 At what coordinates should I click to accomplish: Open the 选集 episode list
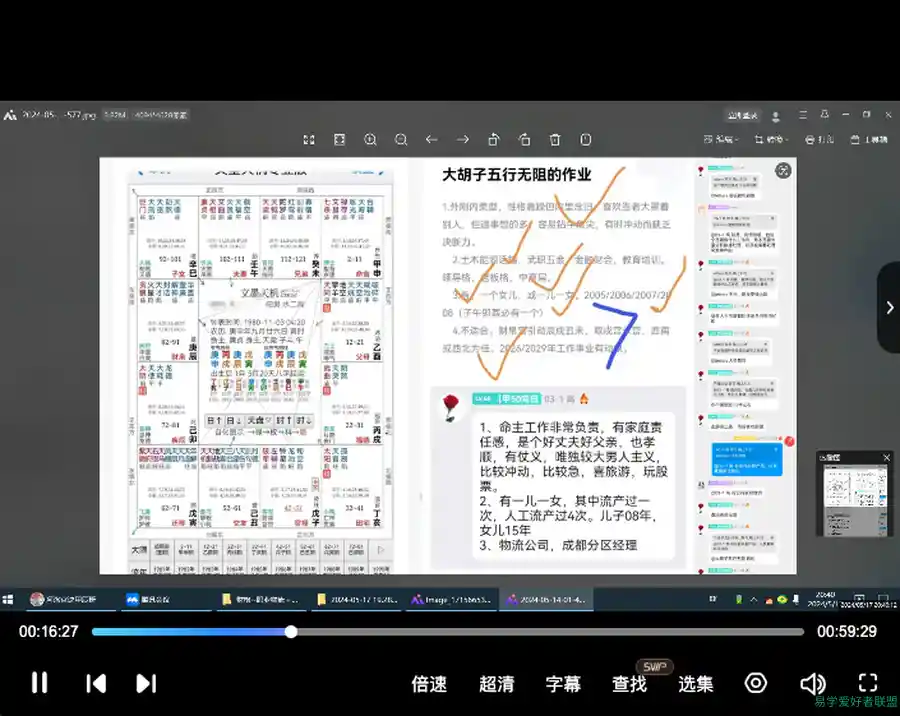coord(696,684)
